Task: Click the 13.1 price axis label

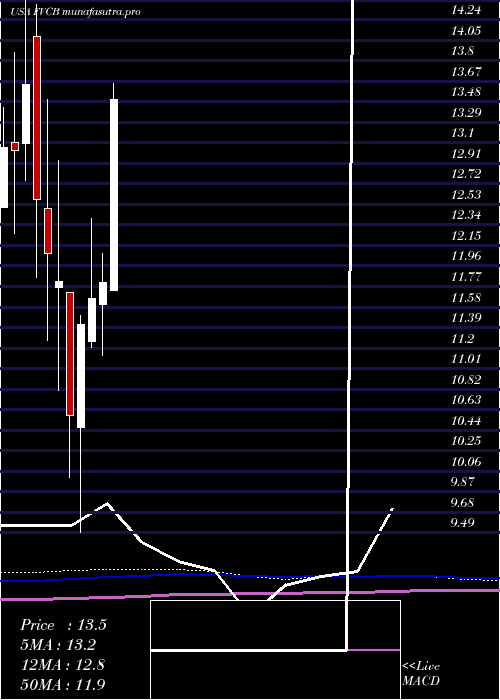Action: point(462,133)
